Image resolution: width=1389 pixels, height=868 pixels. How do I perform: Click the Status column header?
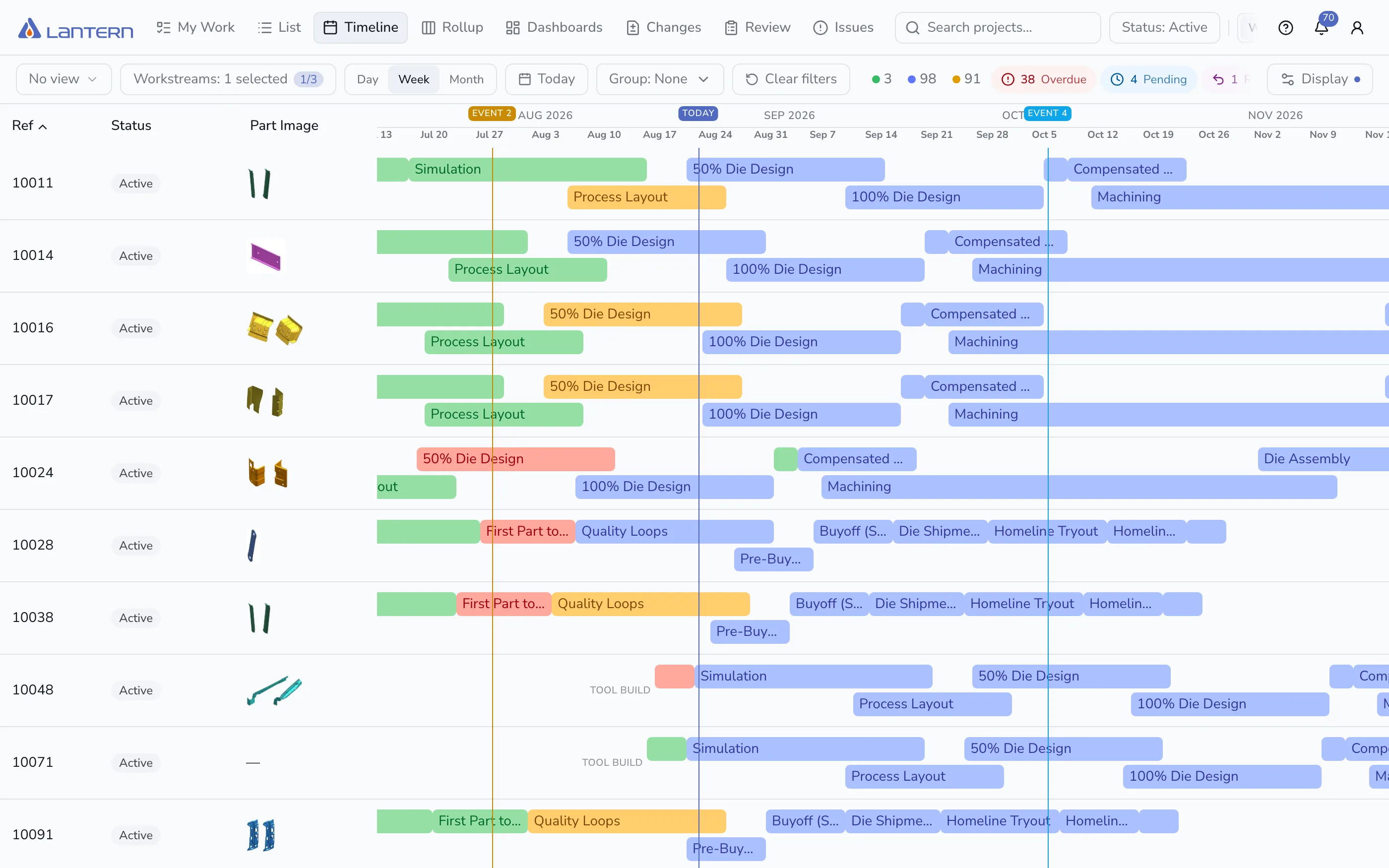[131, 125]
